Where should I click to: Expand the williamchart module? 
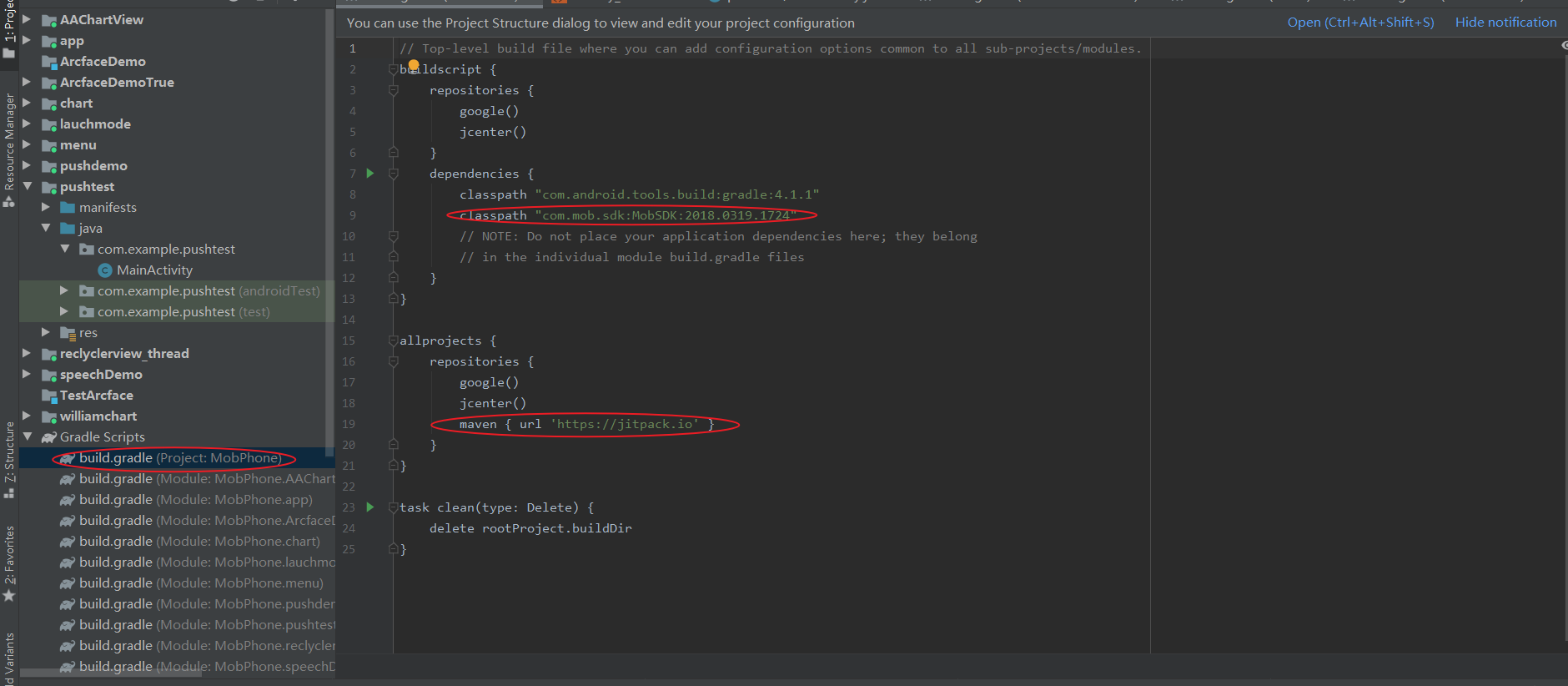27,416
